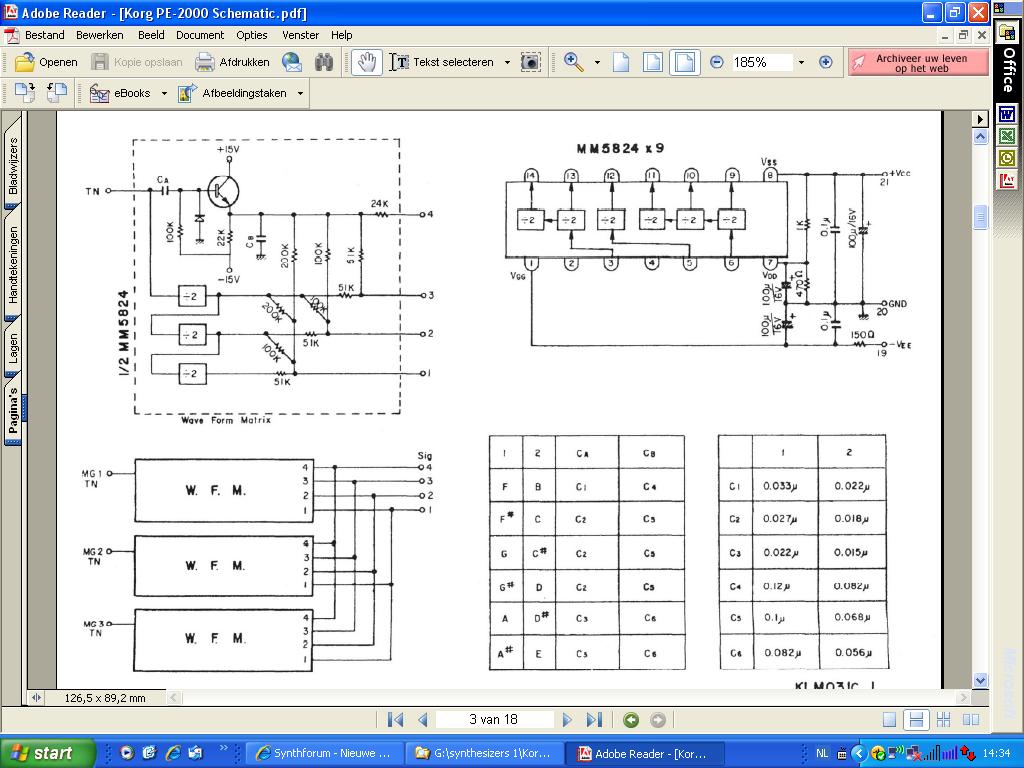Expand hidden system tray icons

[x=859, y=753]
